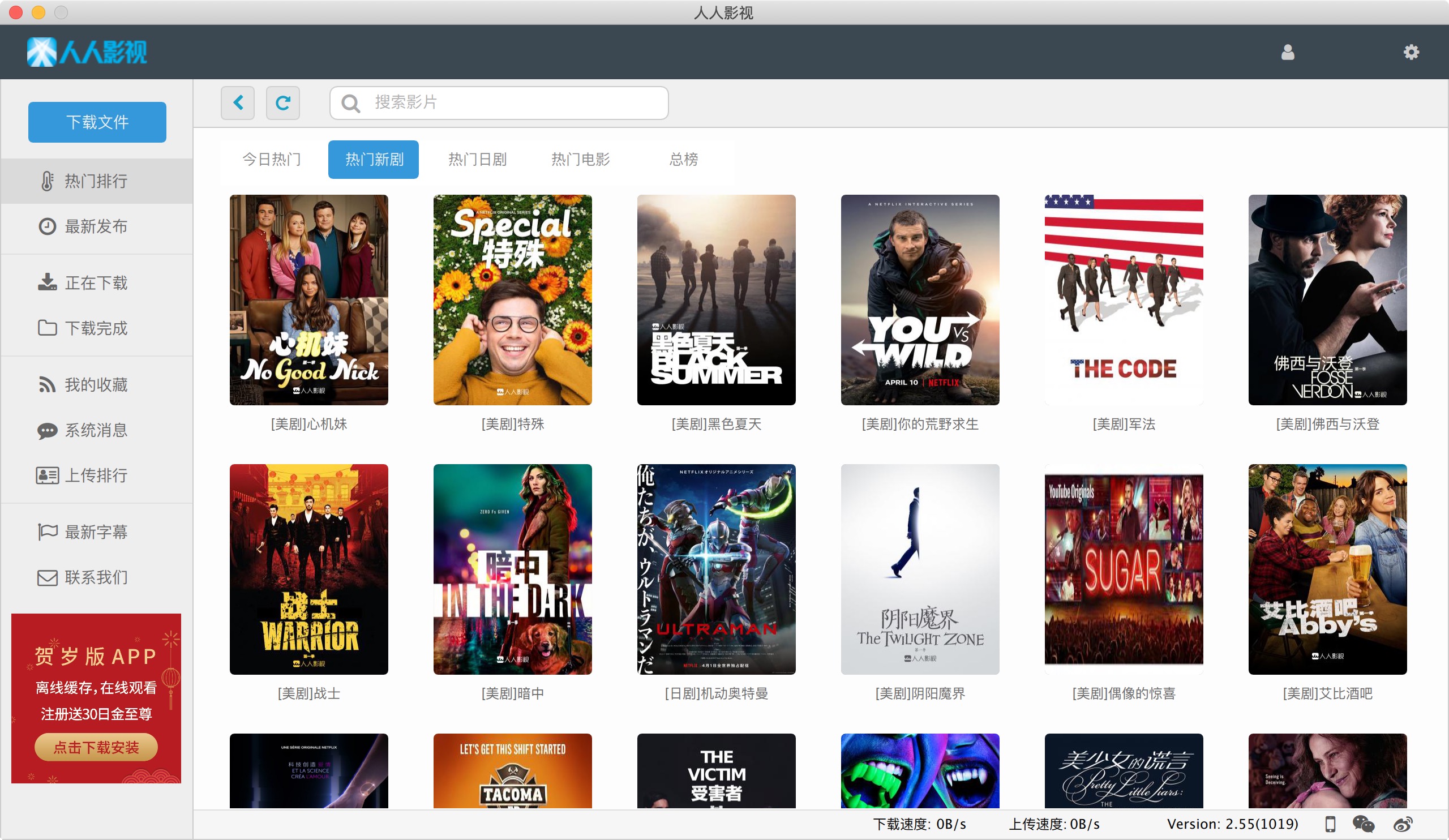The height and width of the screenshot is (840, 1449).
Task: Open settings gear icon
Action: [x=1411, y=52]
